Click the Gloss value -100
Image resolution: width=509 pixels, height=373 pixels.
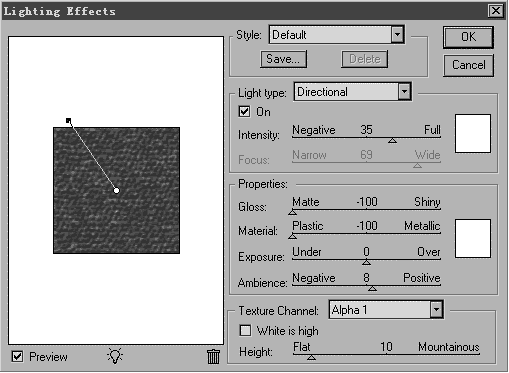pos(367,202)
